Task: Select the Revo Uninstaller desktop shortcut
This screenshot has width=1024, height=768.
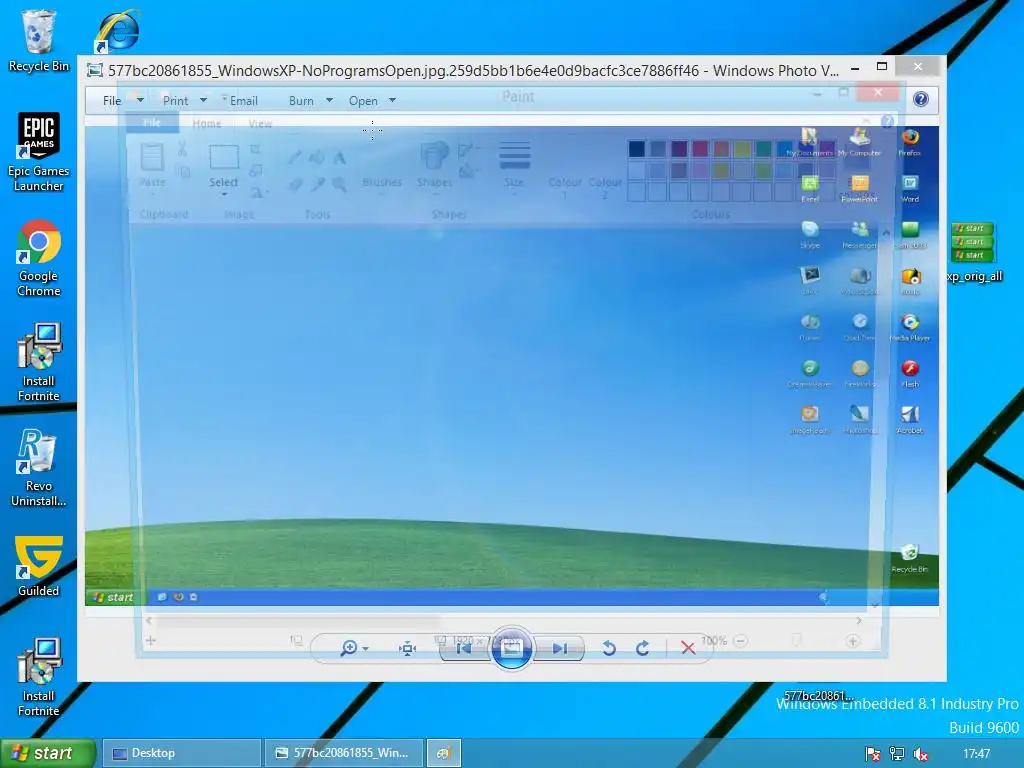Action: pyautogui.click(x=39, y=468)
